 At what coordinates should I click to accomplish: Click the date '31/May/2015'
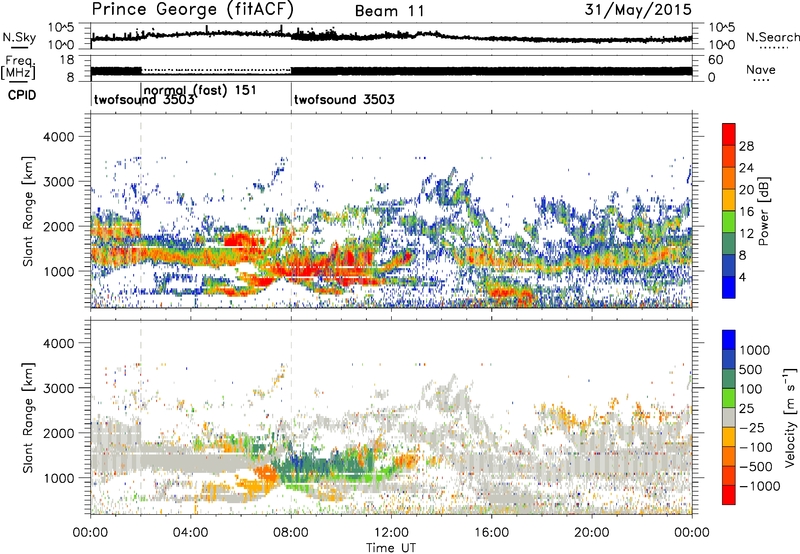point(638,10)
